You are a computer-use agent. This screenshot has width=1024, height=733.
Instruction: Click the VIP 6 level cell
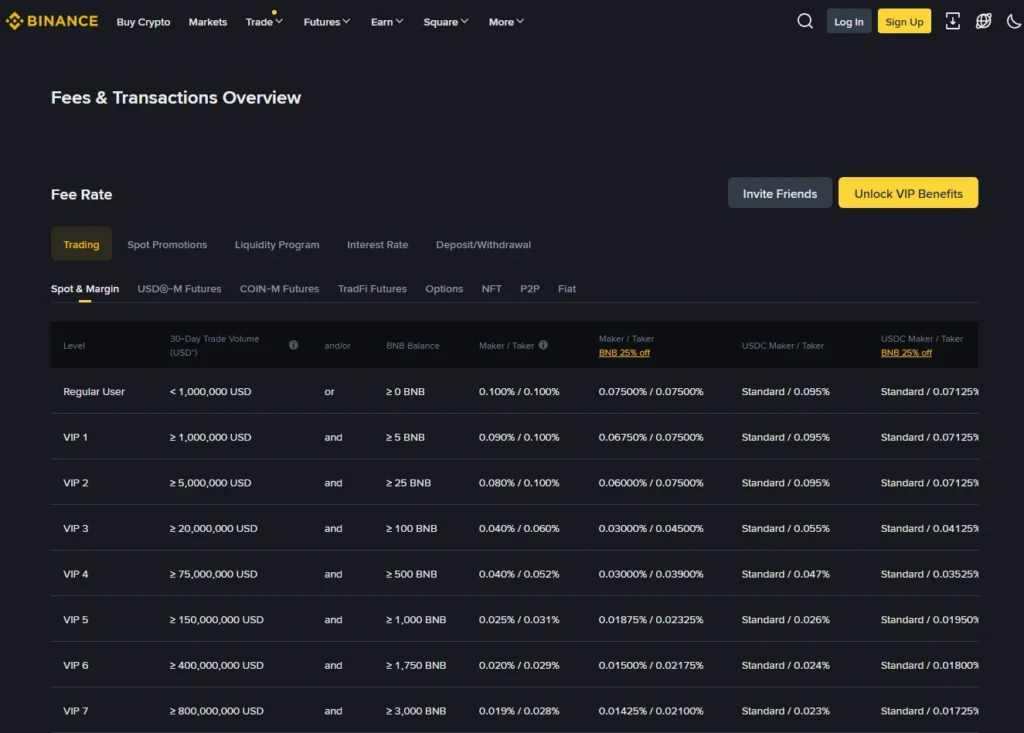(x=75, y=665)
